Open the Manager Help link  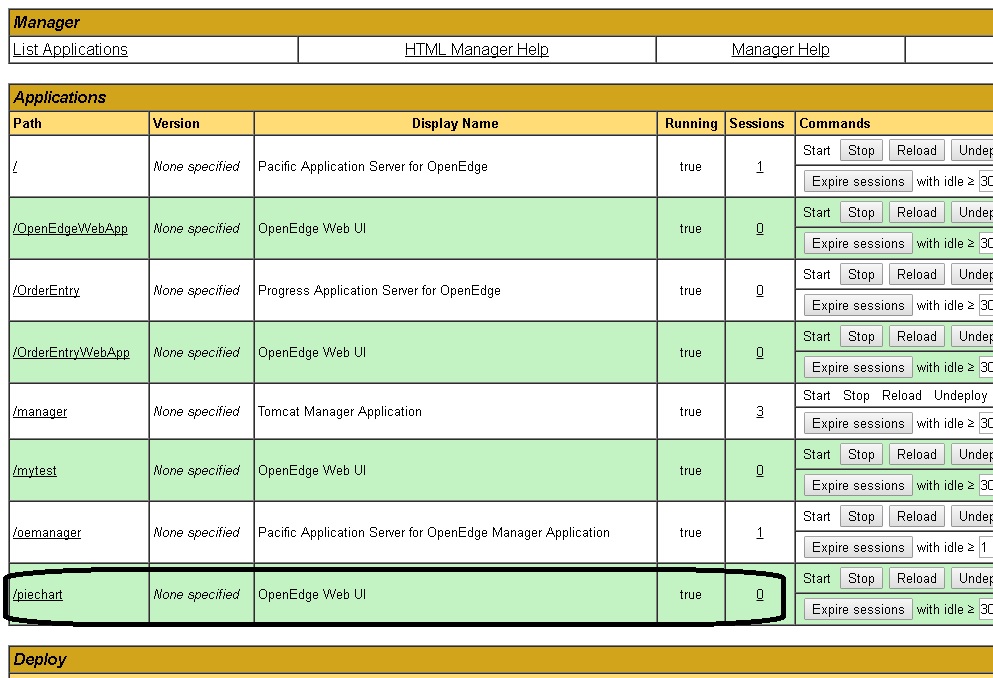(x=780, y=49)
